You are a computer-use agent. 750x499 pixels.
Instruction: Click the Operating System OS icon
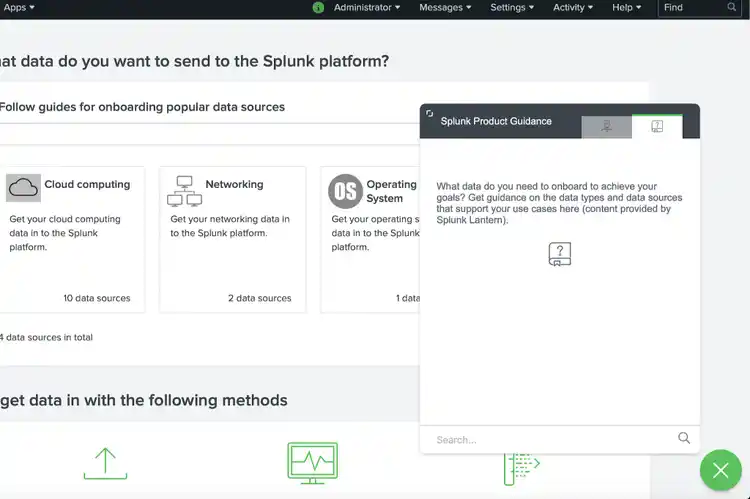point(345,190)
